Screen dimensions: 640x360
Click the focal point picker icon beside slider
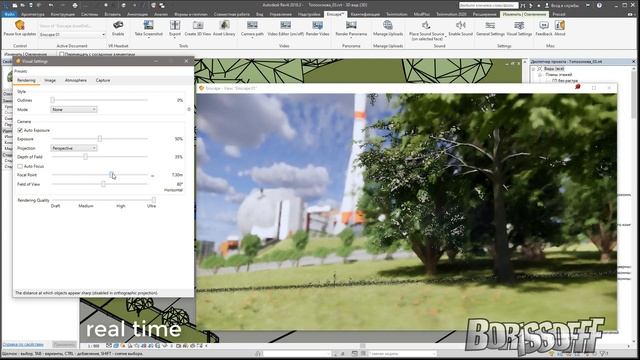(152, 176)
